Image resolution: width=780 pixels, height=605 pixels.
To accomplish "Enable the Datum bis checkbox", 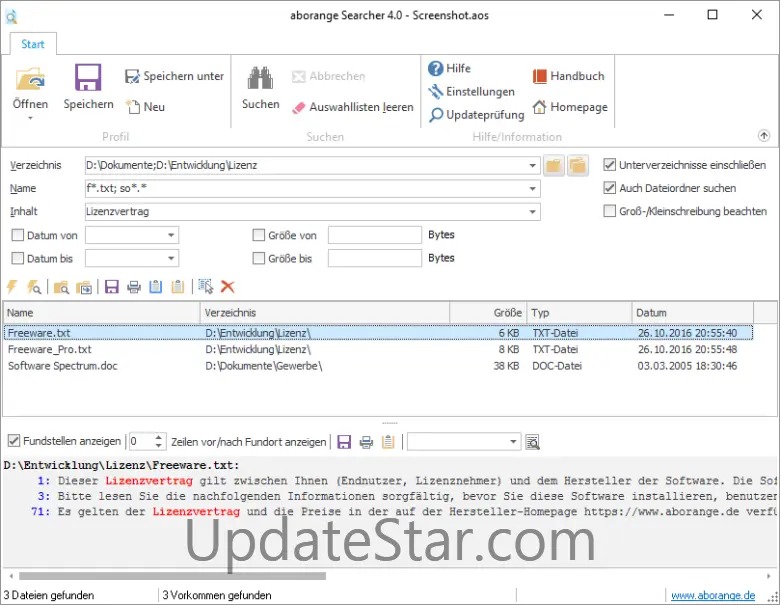I will (x=17, y=258).
